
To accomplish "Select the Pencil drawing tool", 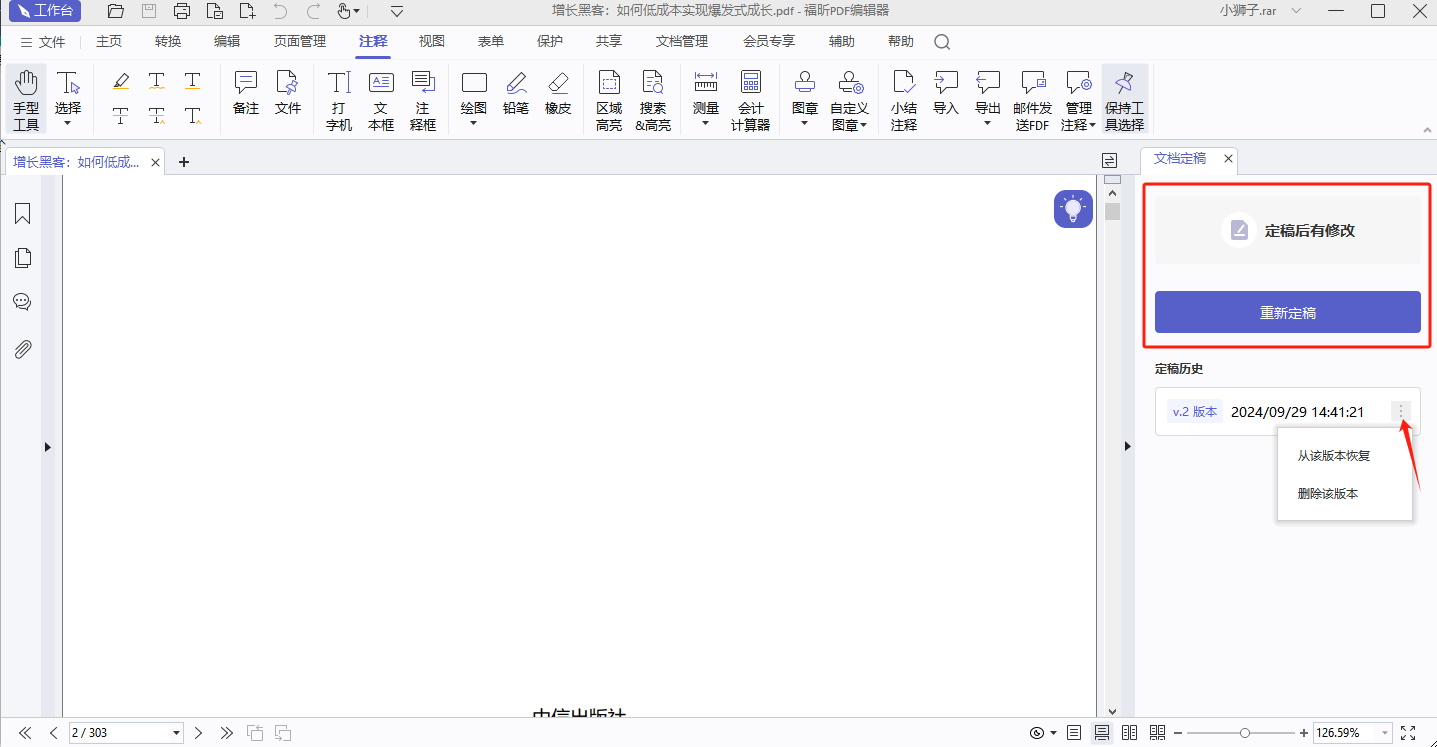I will click(516, 93).
